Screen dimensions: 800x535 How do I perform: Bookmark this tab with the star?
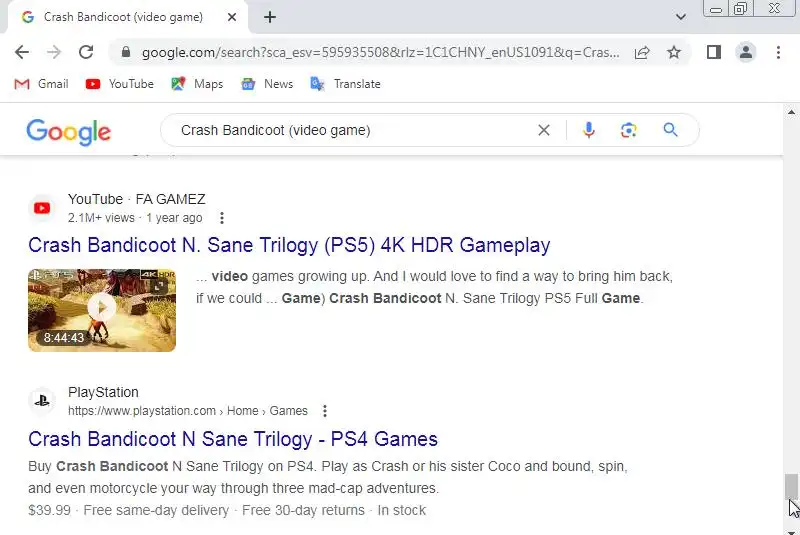[674, 52]
